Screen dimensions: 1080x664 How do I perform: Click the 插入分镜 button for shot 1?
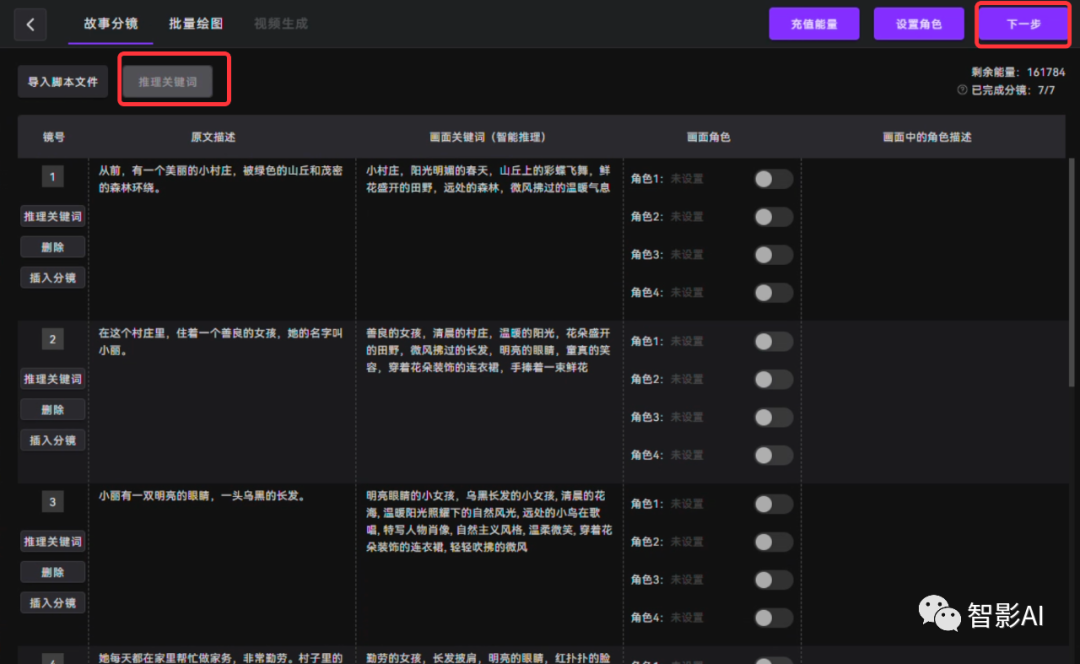pyautogui.click(x=52, y=277)
